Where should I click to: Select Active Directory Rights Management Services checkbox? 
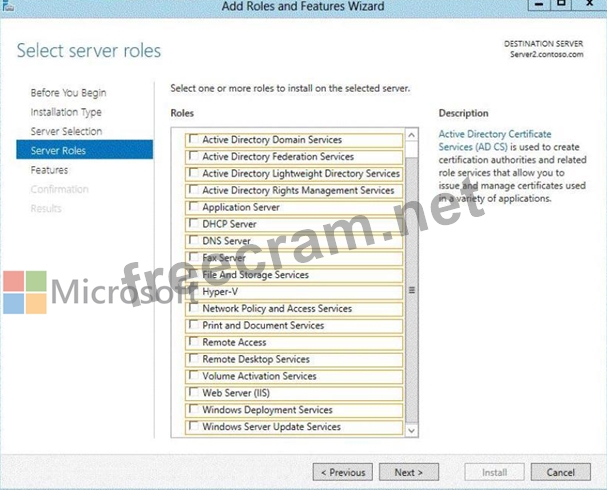pyautogui.click(x=194, y=190)
